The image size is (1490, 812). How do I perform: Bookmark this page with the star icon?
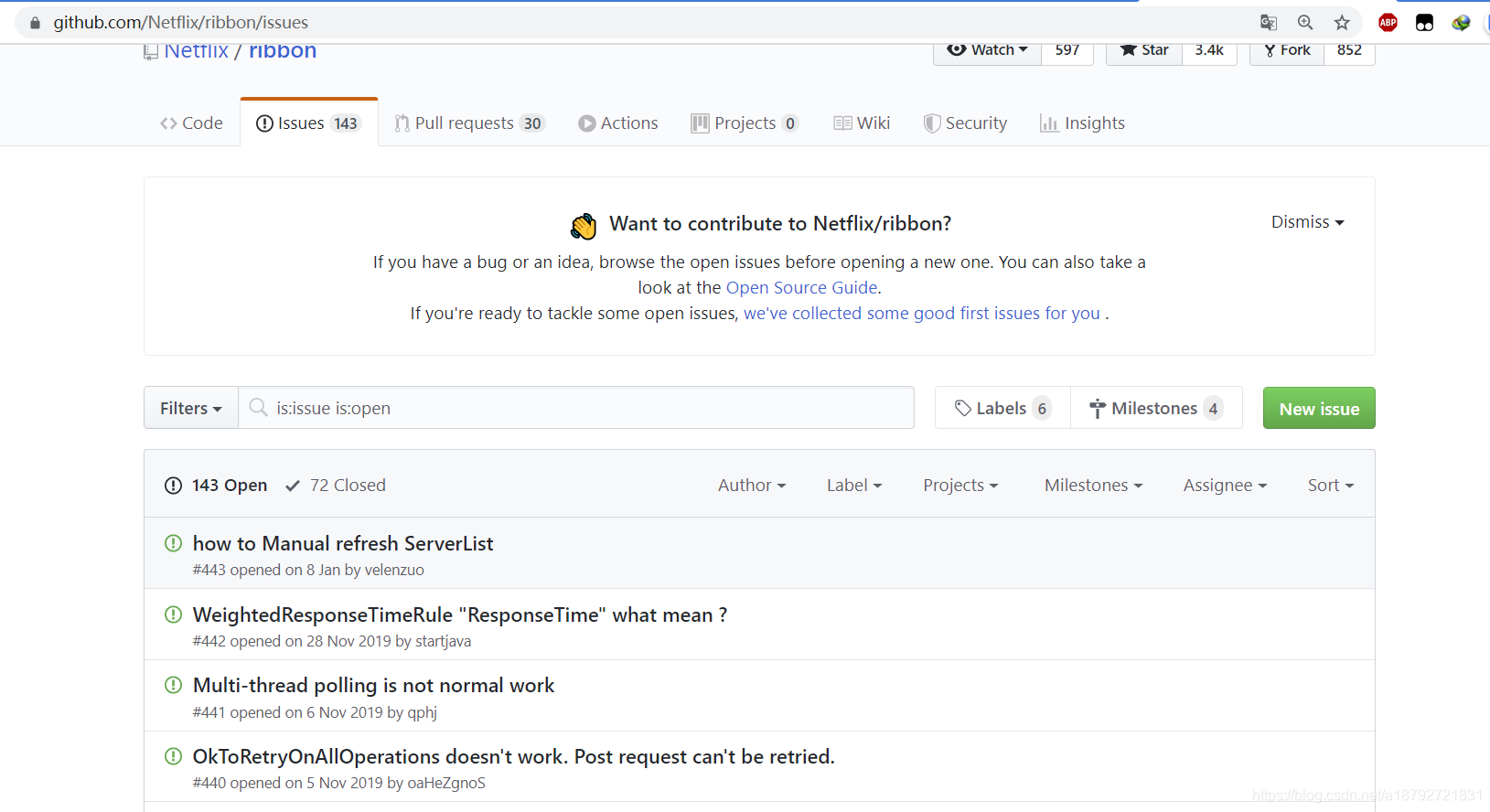coord(1342,23)
